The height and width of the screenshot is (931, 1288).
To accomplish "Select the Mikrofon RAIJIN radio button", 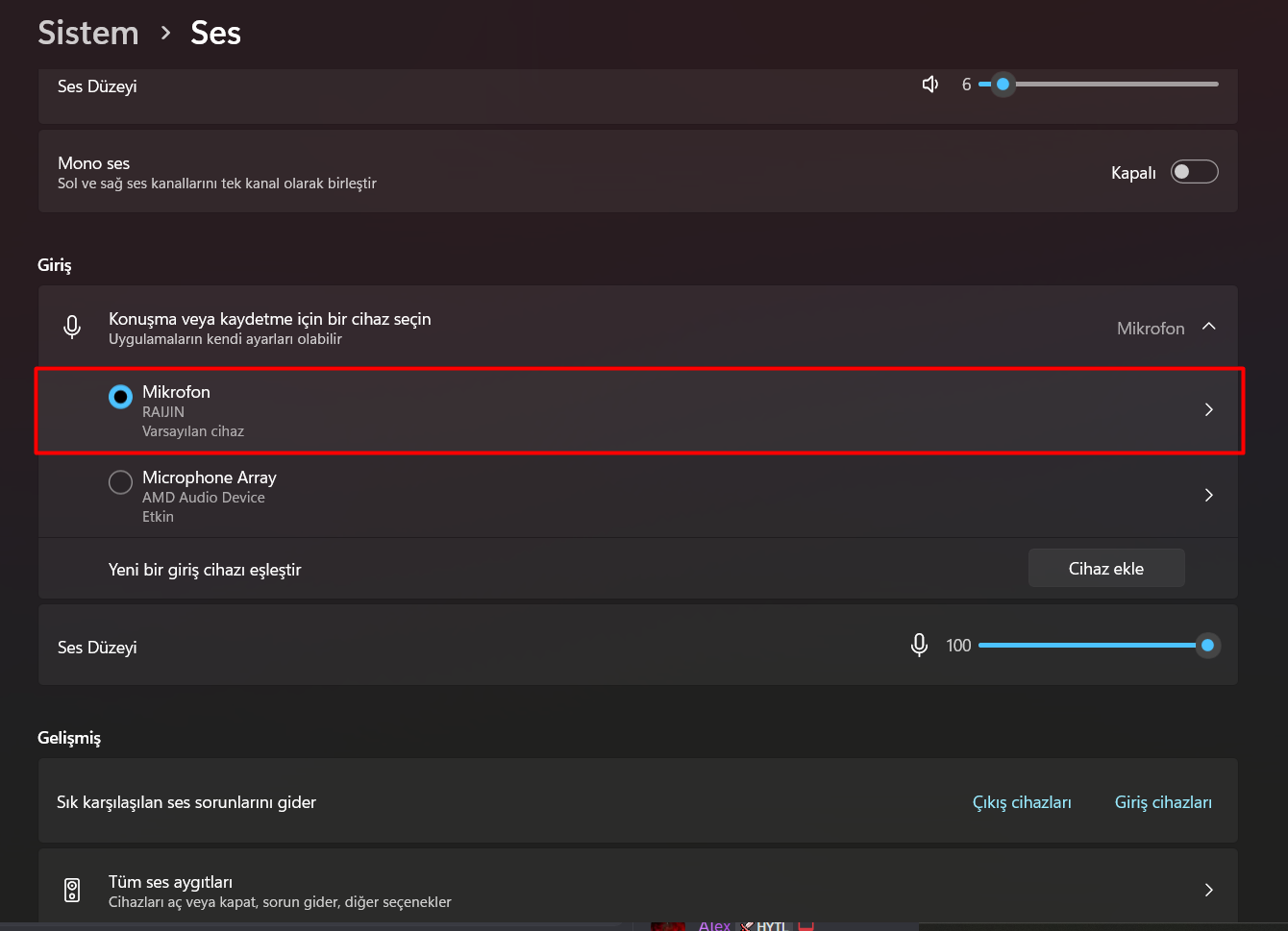I will point(120,396).
